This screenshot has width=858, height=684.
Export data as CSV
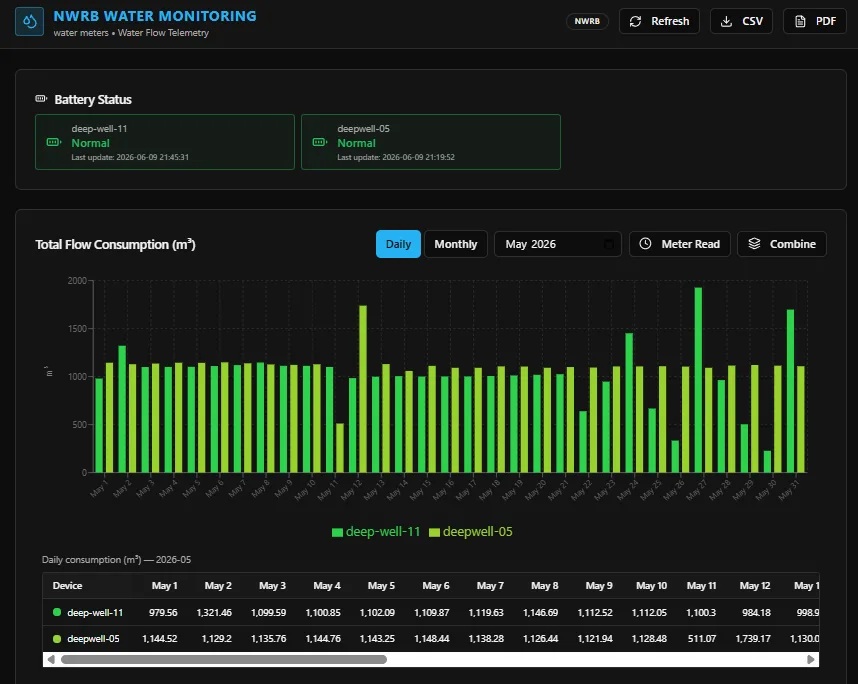[x=741, y=21]
